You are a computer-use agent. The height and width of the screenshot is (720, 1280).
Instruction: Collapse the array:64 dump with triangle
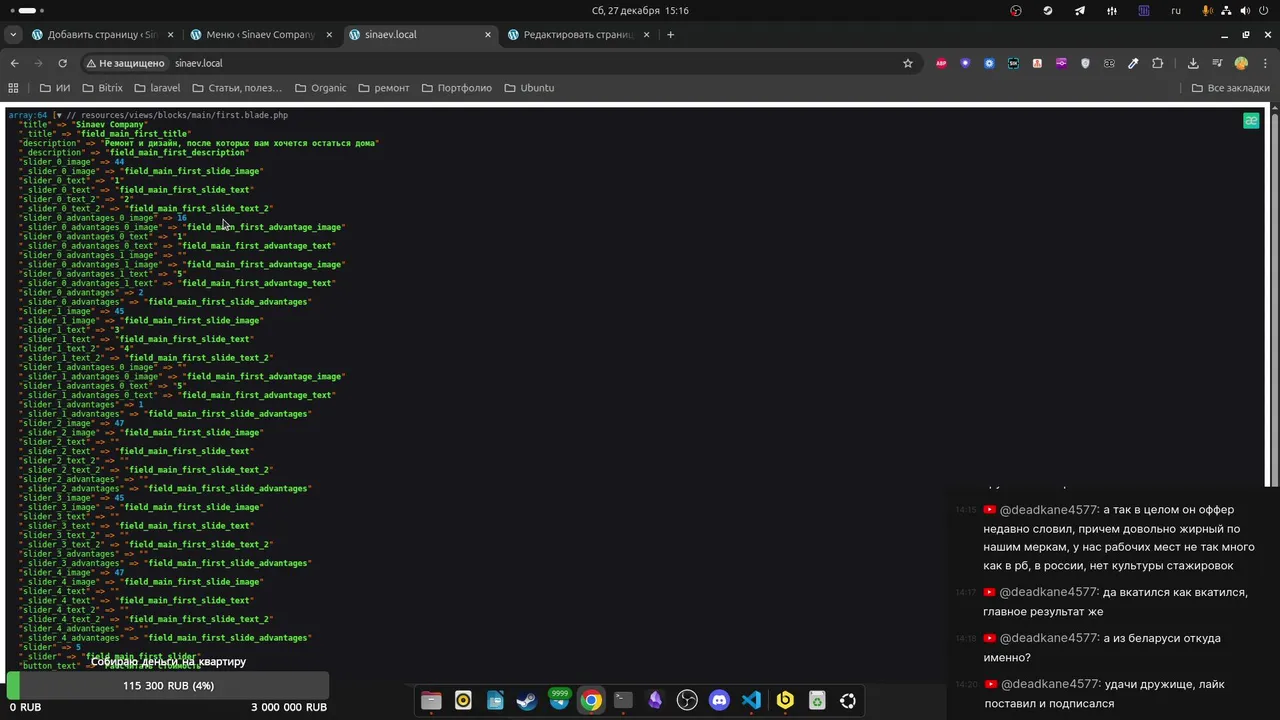click(59, 115)
